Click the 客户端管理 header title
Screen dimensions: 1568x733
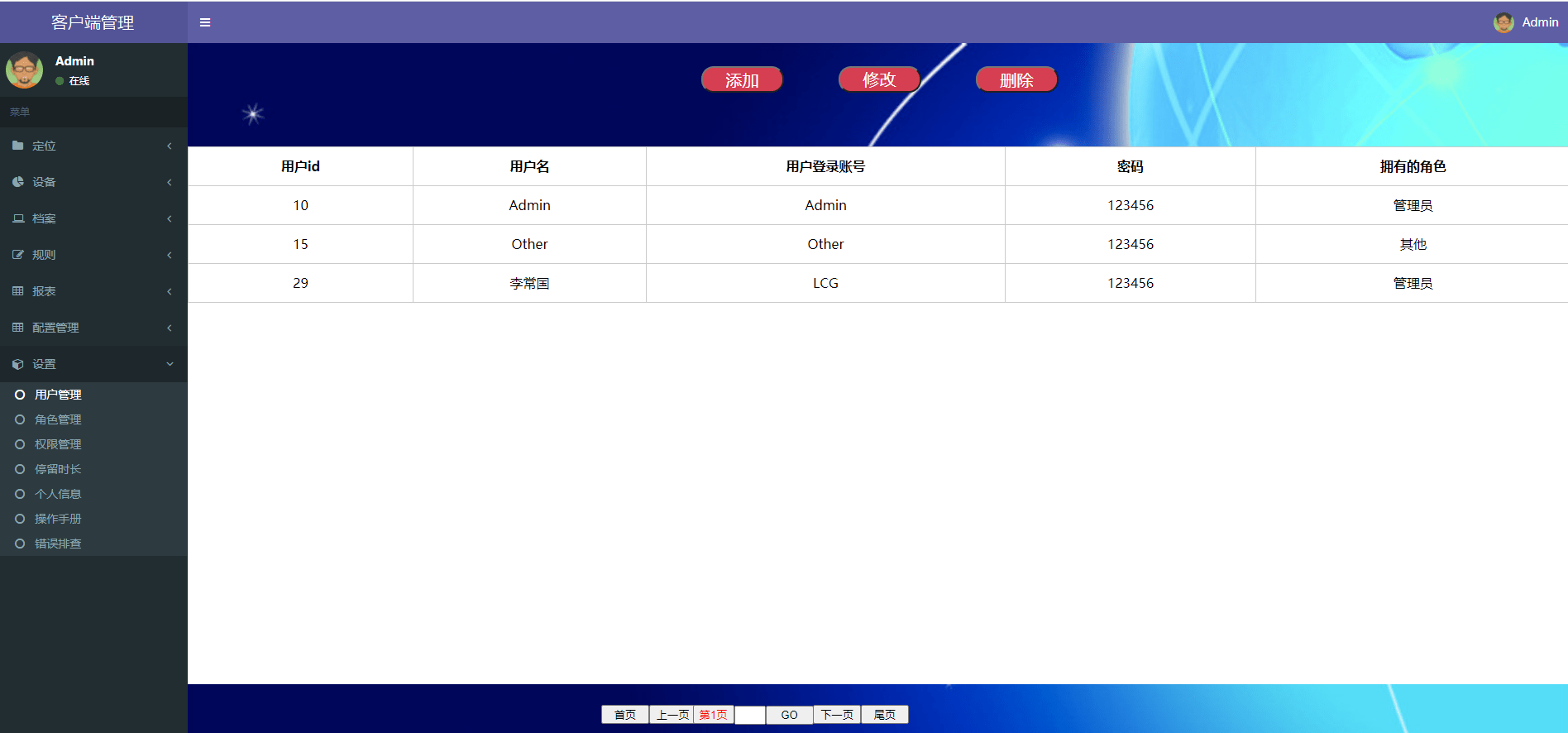(x=93, y=22)
